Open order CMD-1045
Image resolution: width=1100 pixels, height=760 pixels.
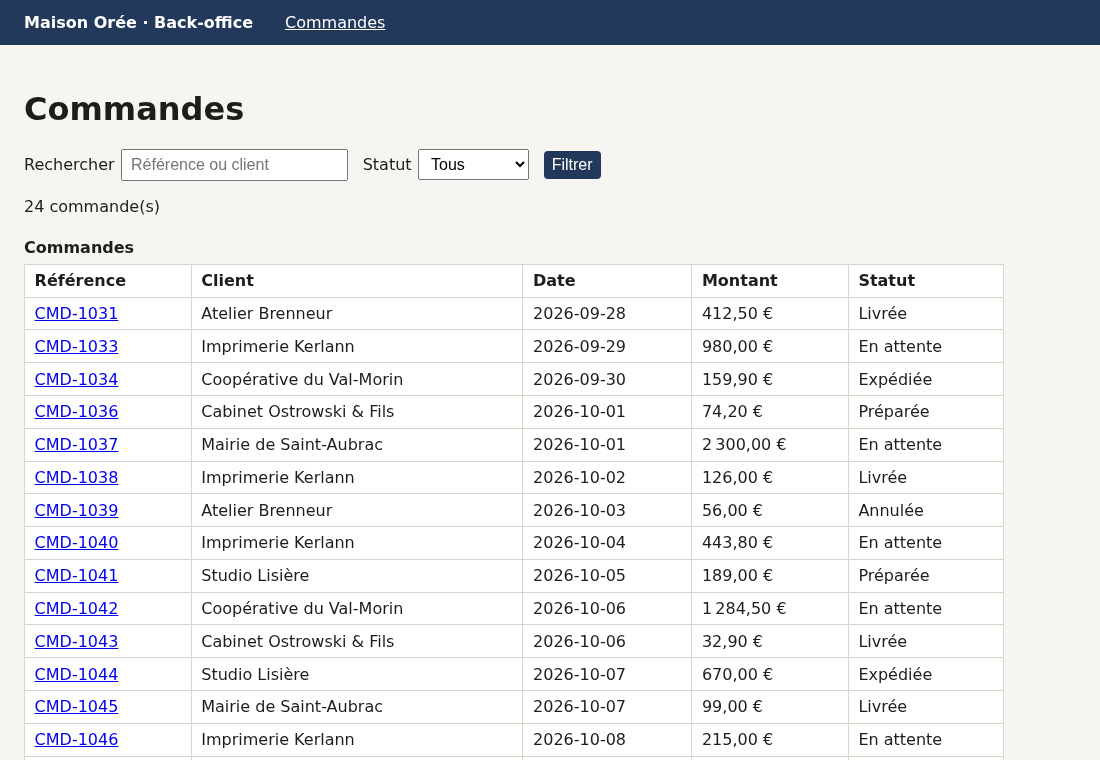tap(76, 707)
